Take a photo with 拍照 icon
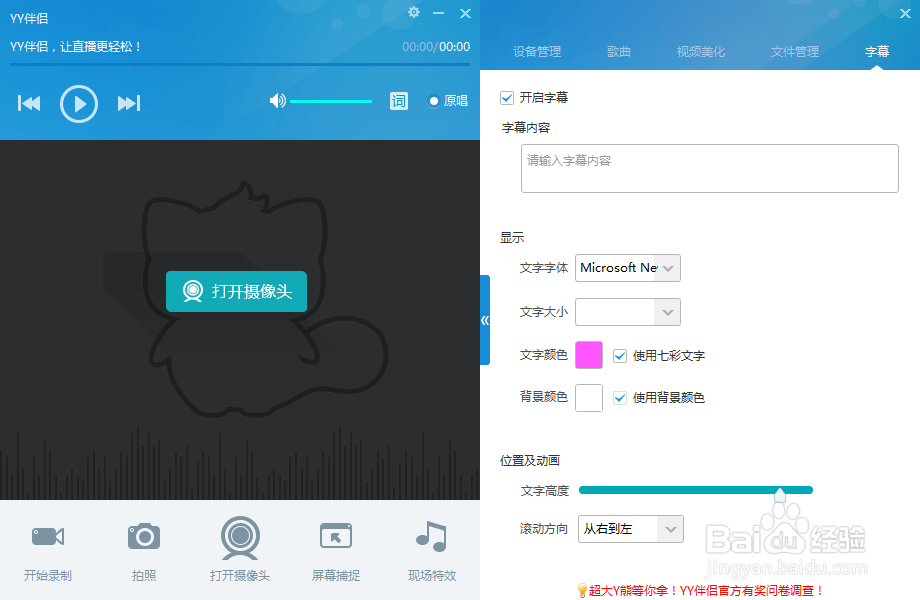Image resolution: width=920 pixels, height=600 pixels. tap(144, 550)
